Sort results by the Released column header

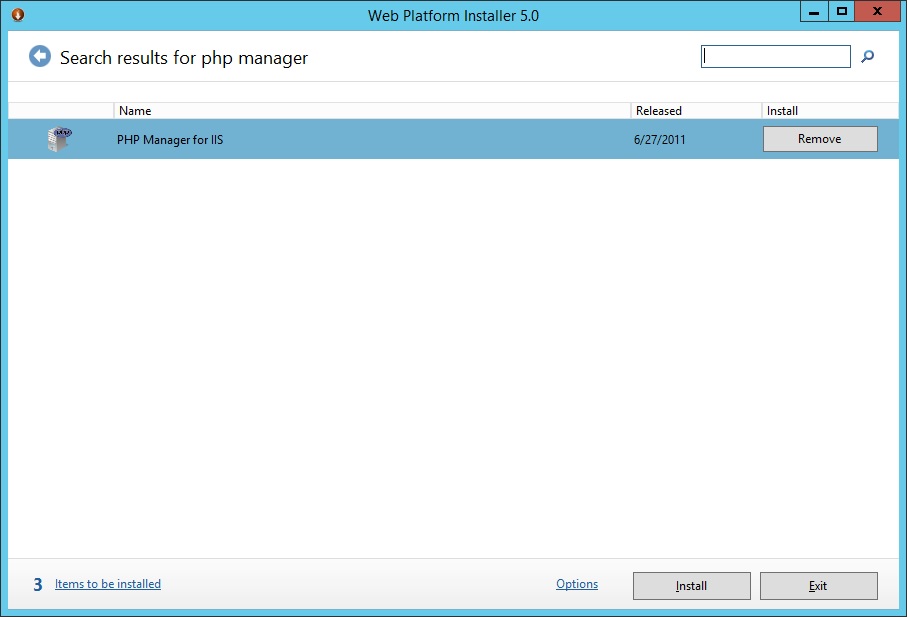[696, 110]
